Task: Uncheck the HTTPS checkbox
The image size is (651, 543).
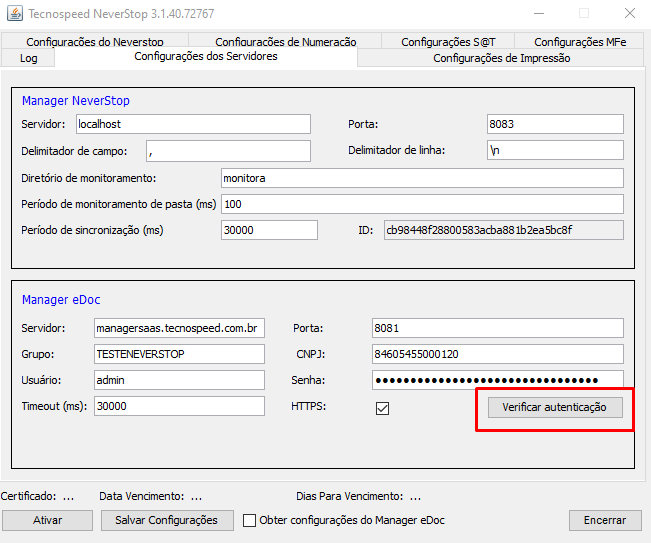Action: coord(382,408)
